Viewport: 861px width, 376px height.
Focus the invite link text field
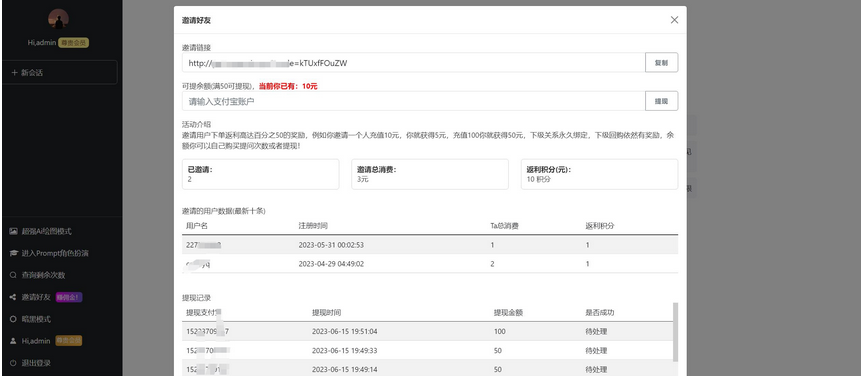413,63
